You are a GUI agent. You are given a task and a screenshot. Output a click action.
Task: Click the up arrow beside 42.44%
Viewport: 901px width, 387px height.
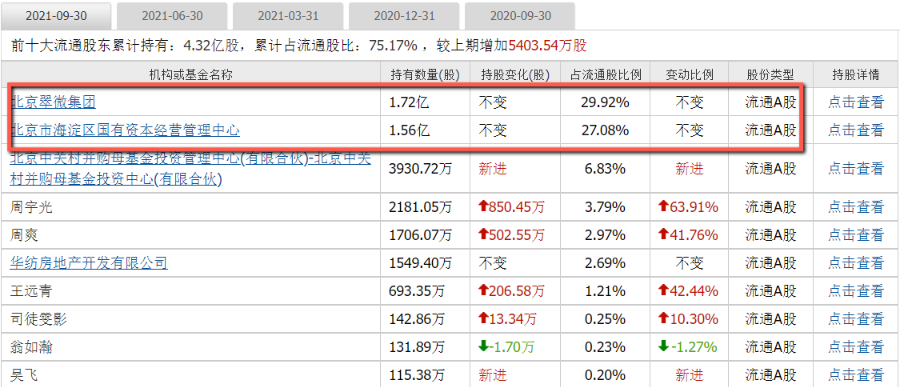click(663, 291)
